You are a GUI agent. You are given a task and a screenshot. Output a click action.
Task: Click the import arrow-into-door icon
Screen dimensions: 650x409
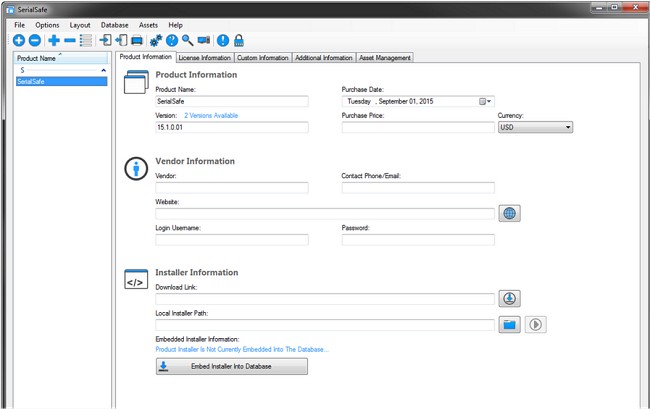coord(105,40)
